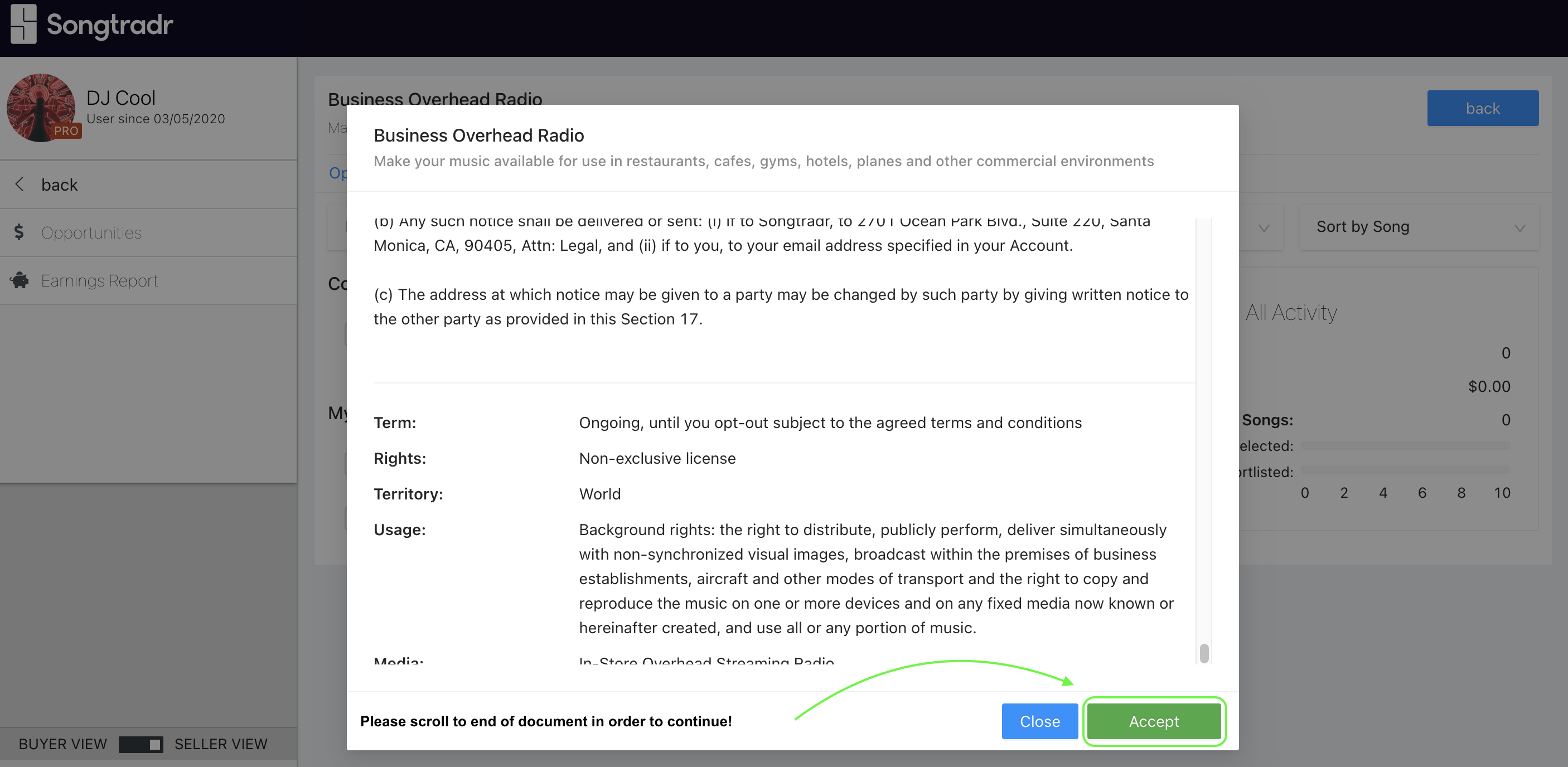Image resolution: width=1568 pixels, height=767 pixels.
Task: Click the blue back button at top right
Action: click(1483, 108)
